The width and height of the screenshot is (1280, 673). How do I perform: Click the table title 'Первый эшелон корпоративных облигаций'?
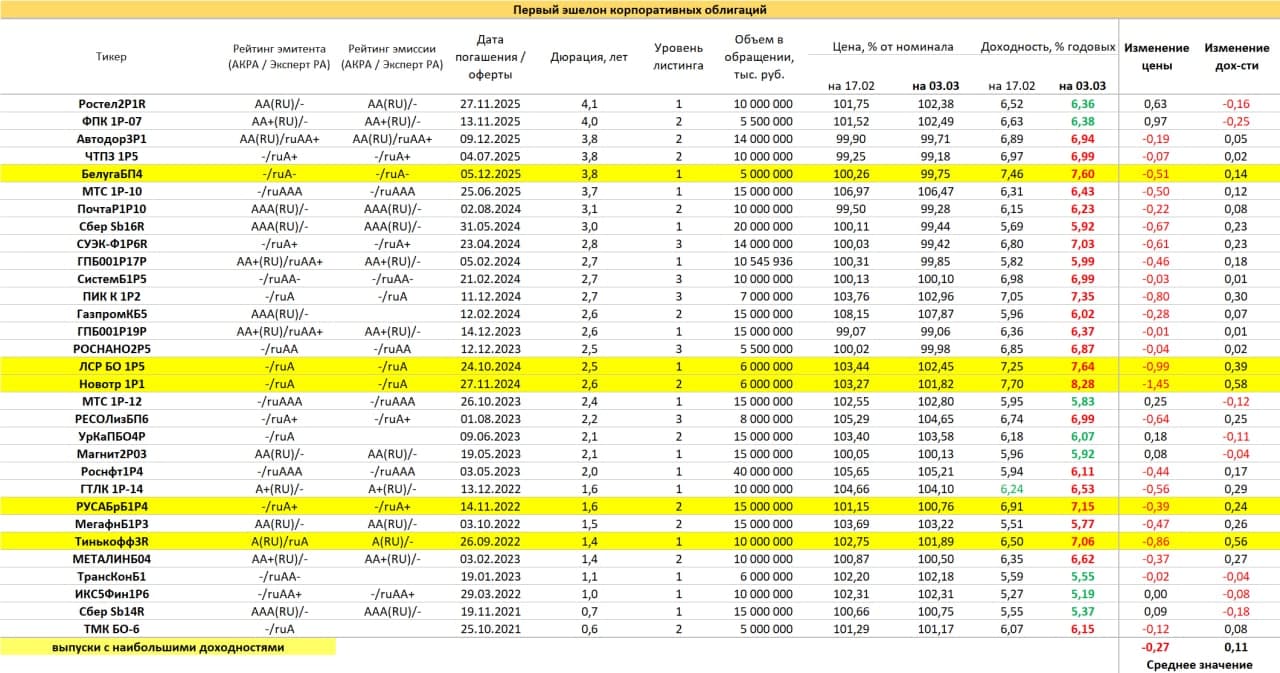point(640,10)
